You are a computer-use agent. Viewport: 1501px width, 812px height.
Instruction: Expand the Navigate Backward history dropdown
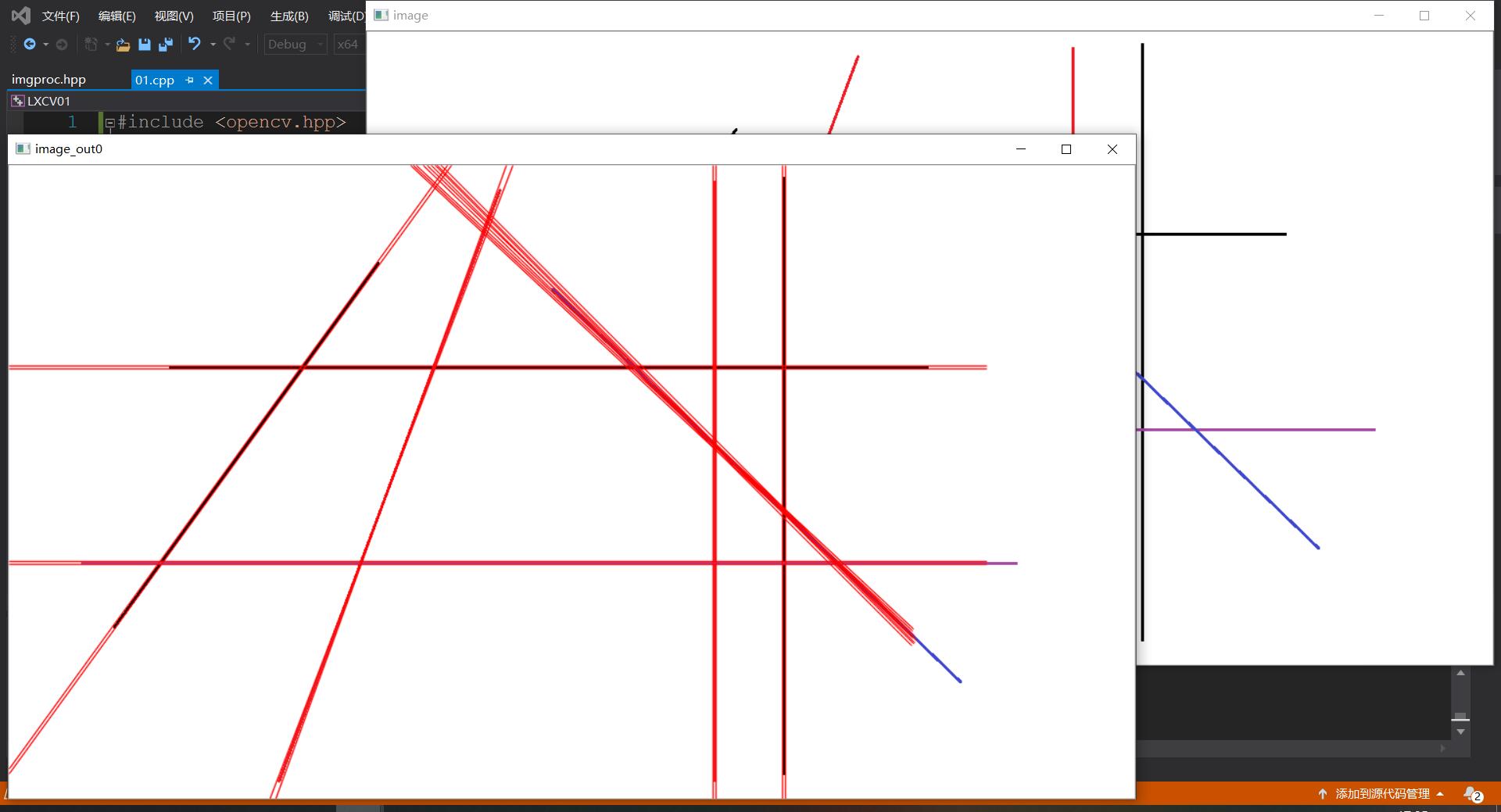[x=46, y=45]
